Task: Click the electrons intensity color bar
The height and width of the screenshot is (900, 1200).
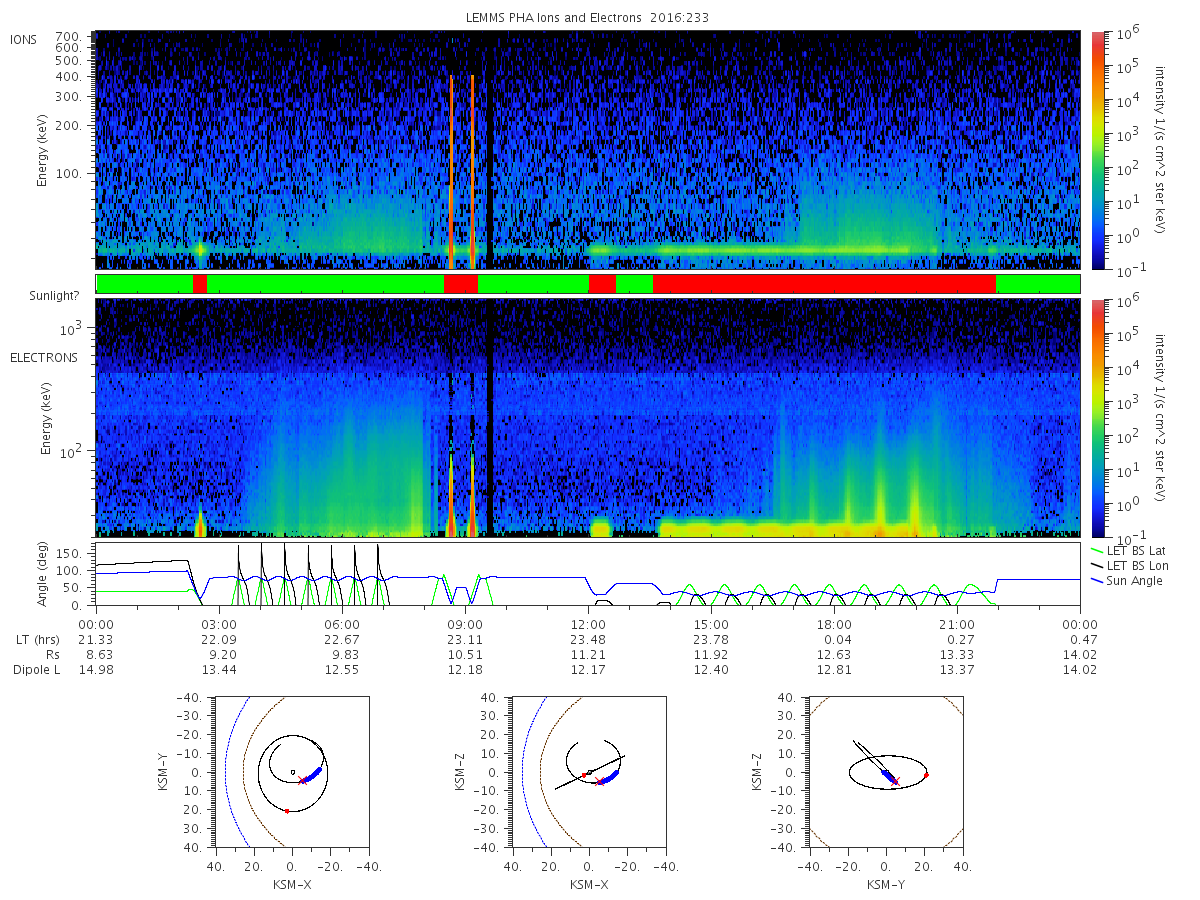Action: tap(1098, 418)
